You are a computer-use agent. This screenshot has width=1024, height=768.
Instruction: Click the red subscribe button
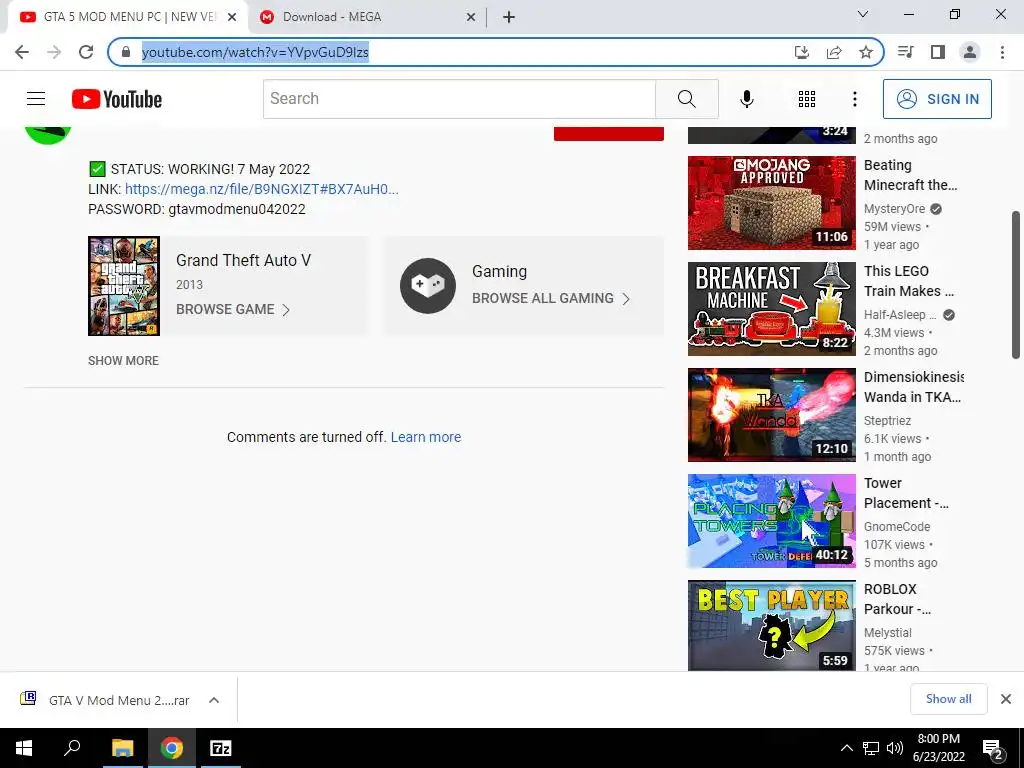click(609, 133)
